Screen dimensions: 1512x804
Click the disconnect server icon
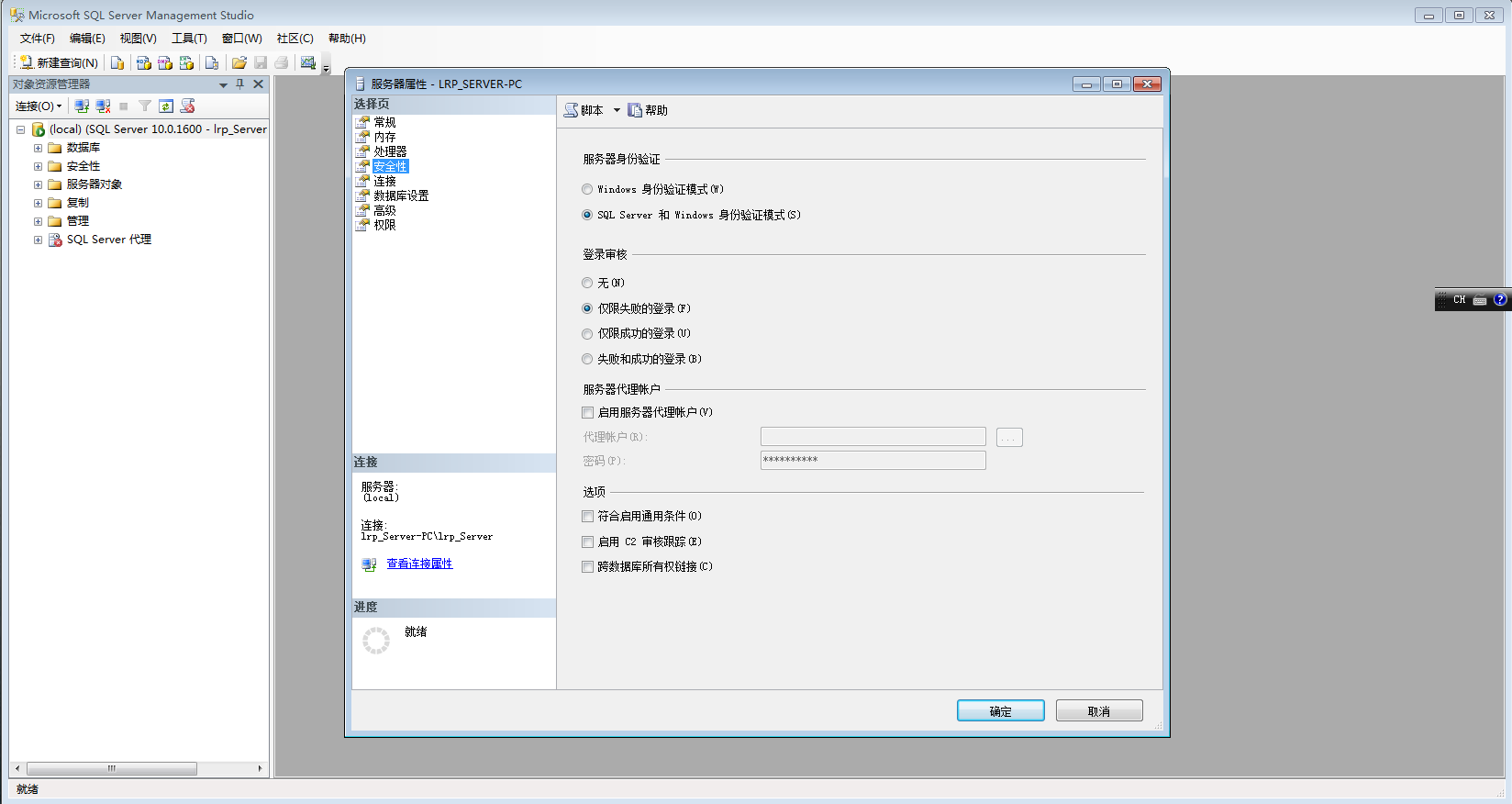(x=103, y=106)
